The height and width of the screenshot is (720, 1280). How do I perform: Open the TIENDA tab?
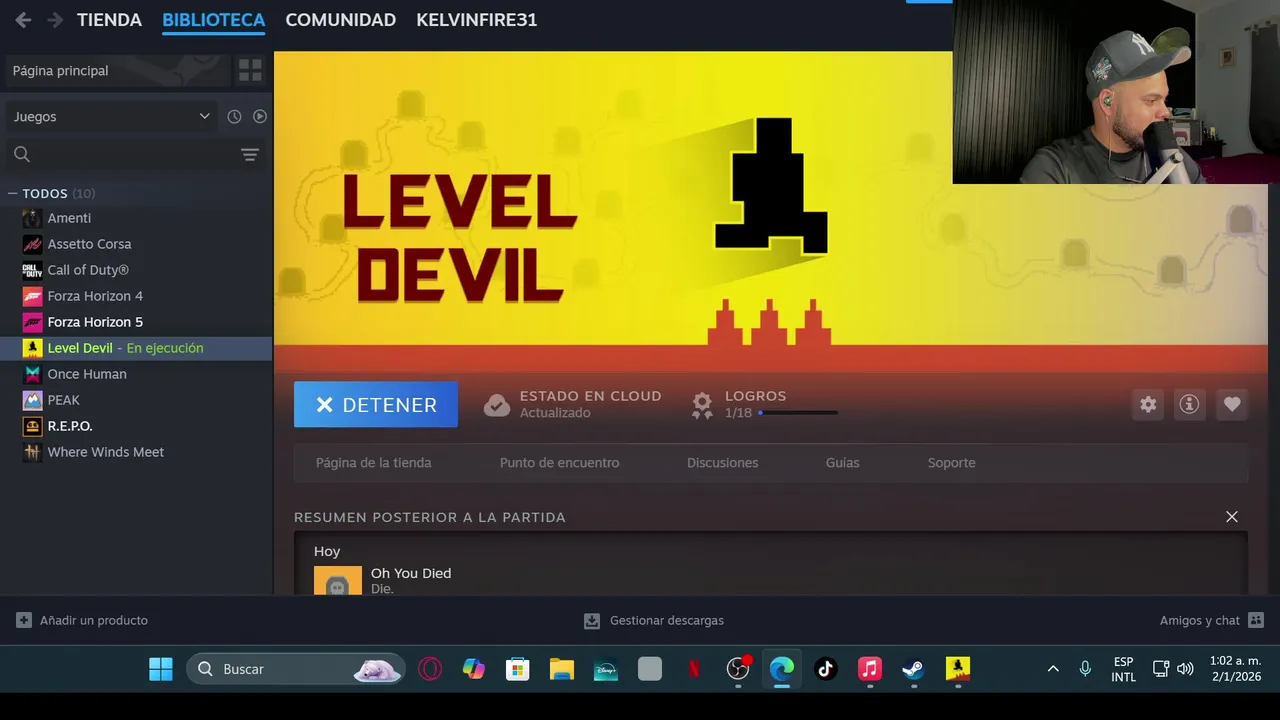coord(109,20)
